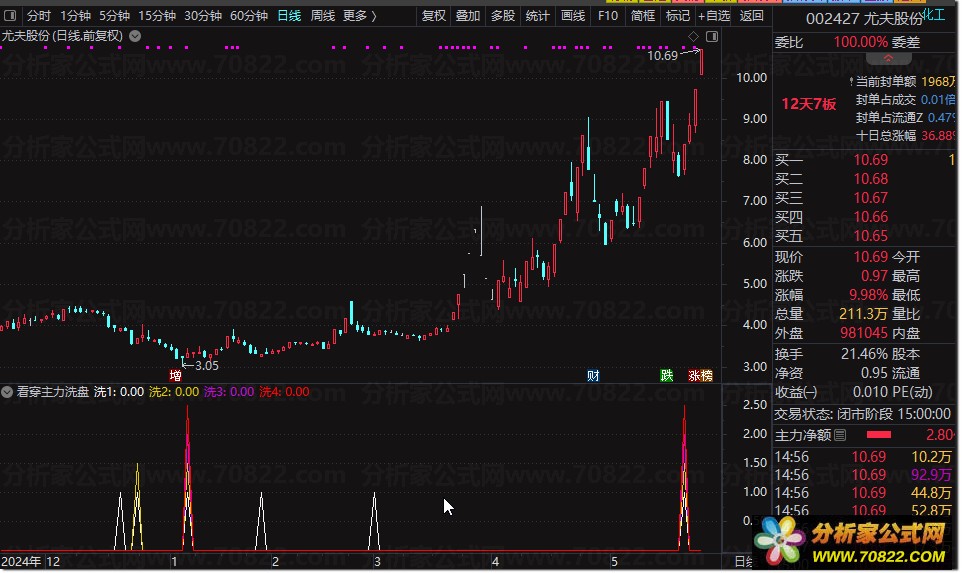Click the 买一 price 10.69
962x573 pixels.
(x=871, y=160)
